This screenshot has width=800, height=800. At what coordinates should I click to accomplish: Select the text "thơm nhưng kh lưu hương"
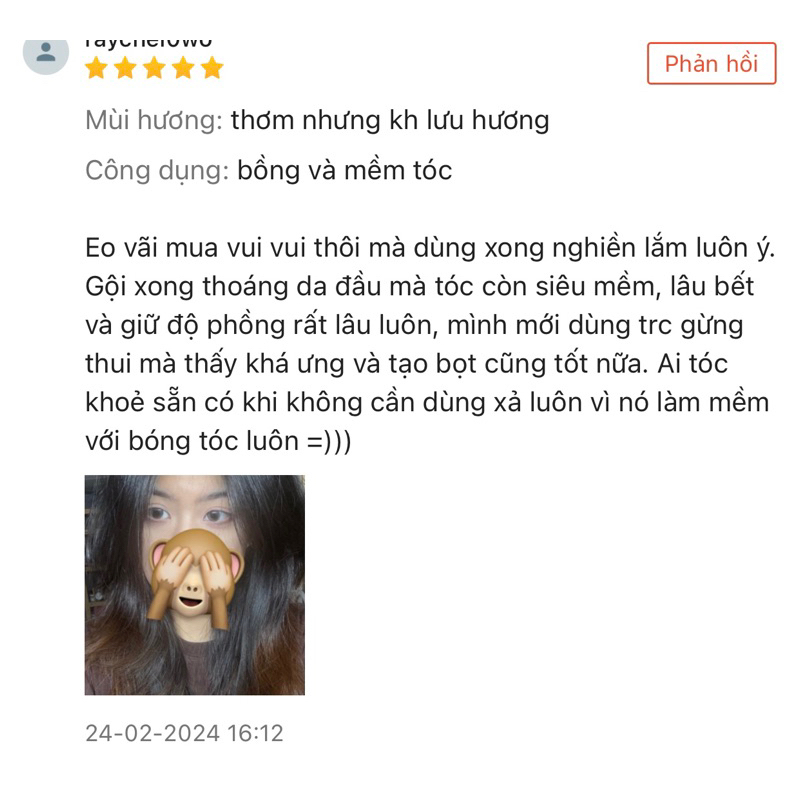[390, 121]
